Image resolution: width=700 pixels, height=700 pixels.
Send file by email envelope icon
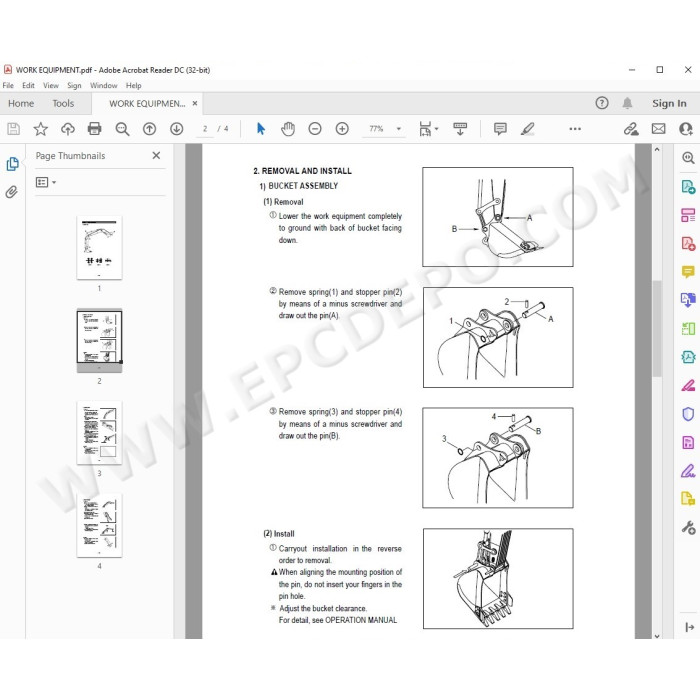pos(658,129)
